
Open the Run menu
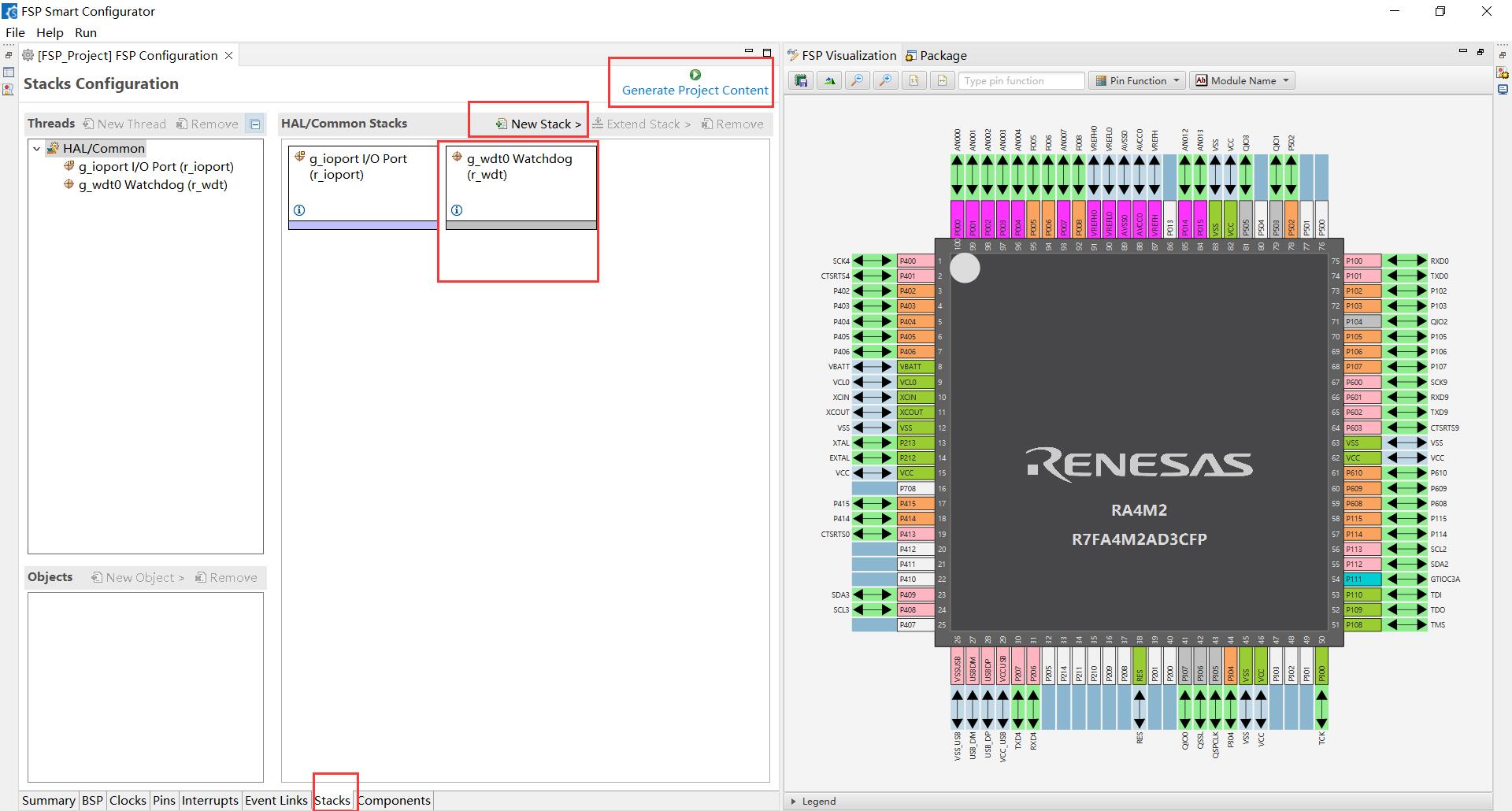click(x=86, y=32)
